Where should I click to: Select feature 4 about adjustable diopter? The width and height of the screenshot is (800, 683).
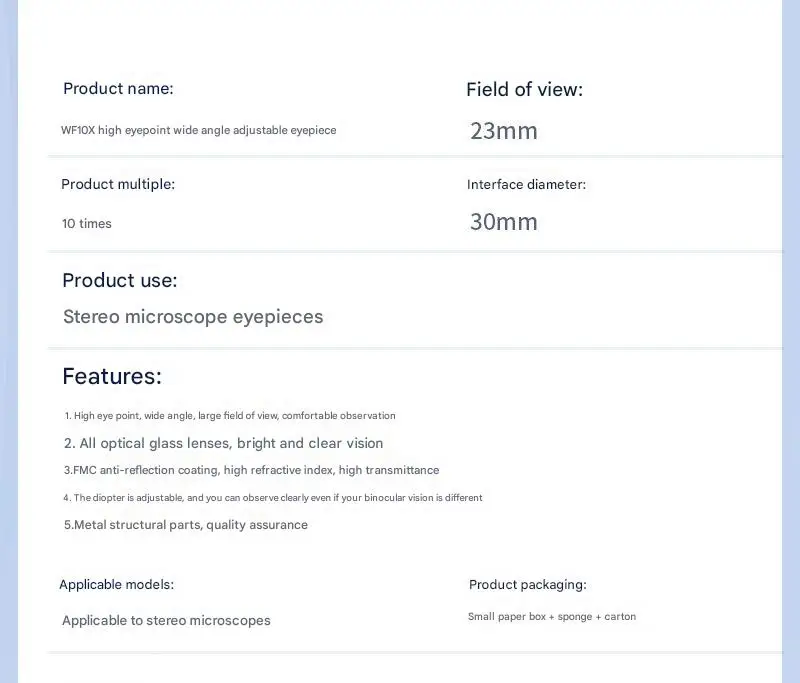tap(273, 498)
